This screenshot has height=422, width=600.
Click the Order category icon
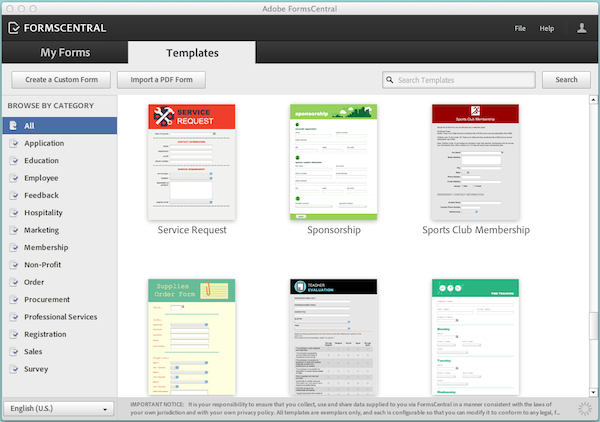[14, 282]
